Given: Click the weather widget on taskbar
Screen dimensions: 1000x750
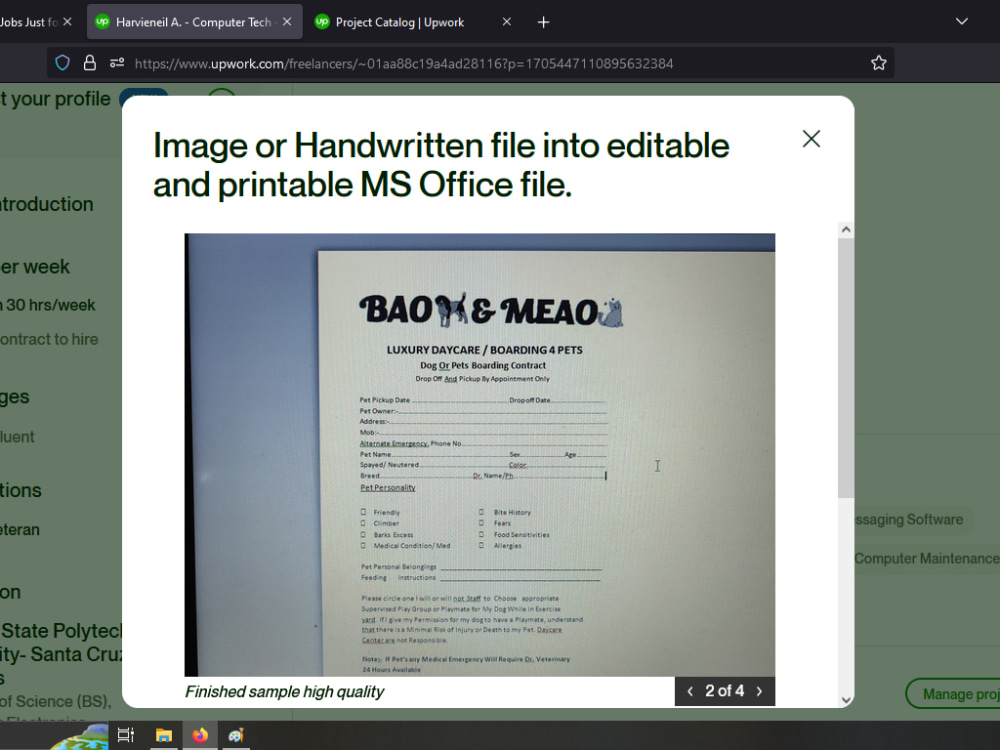Looking at the screenshot, I should (80, 737).
